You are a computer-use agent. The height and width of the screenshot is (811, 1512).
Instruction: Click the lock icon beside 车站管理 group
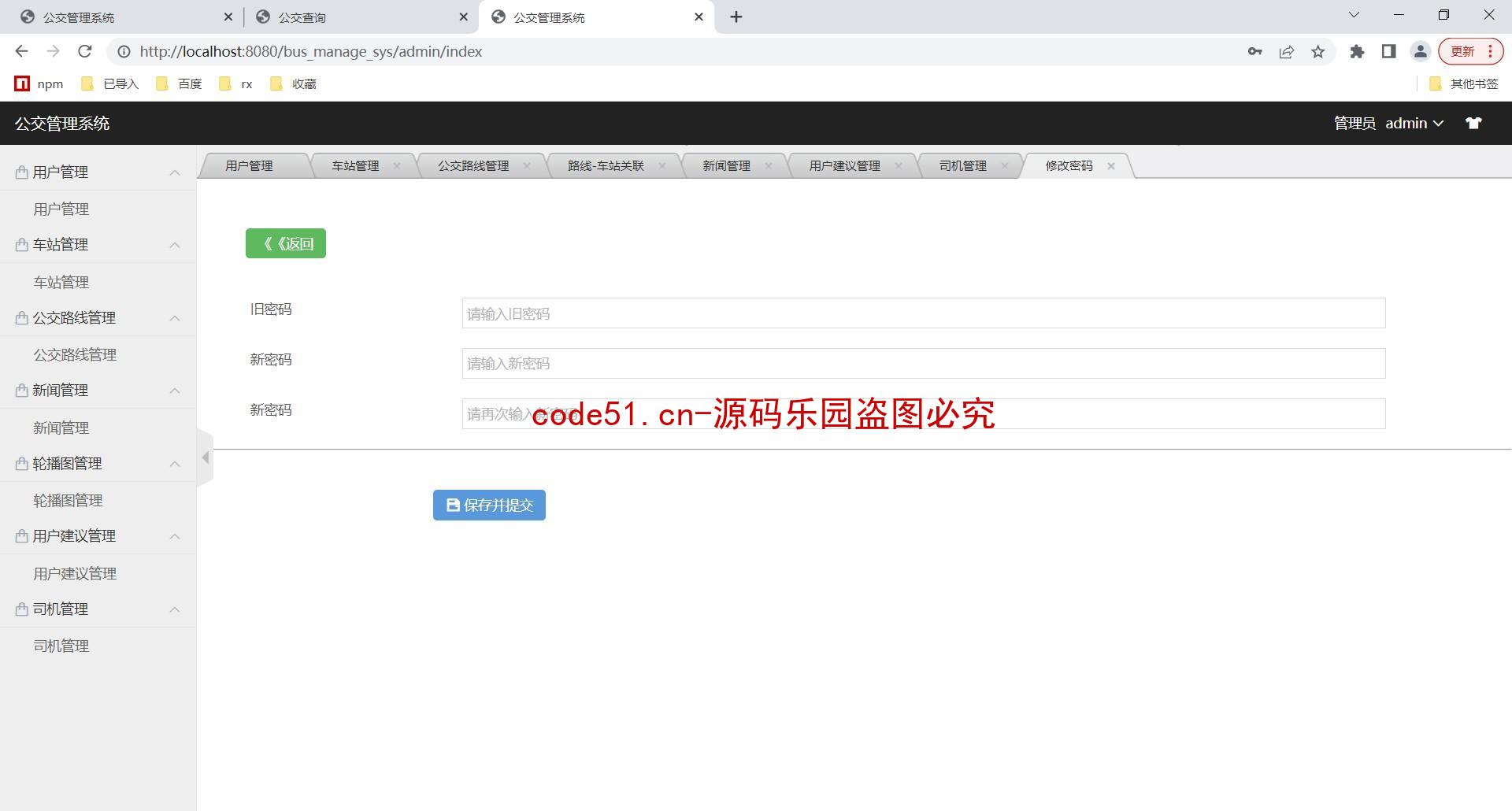(22, 245)
